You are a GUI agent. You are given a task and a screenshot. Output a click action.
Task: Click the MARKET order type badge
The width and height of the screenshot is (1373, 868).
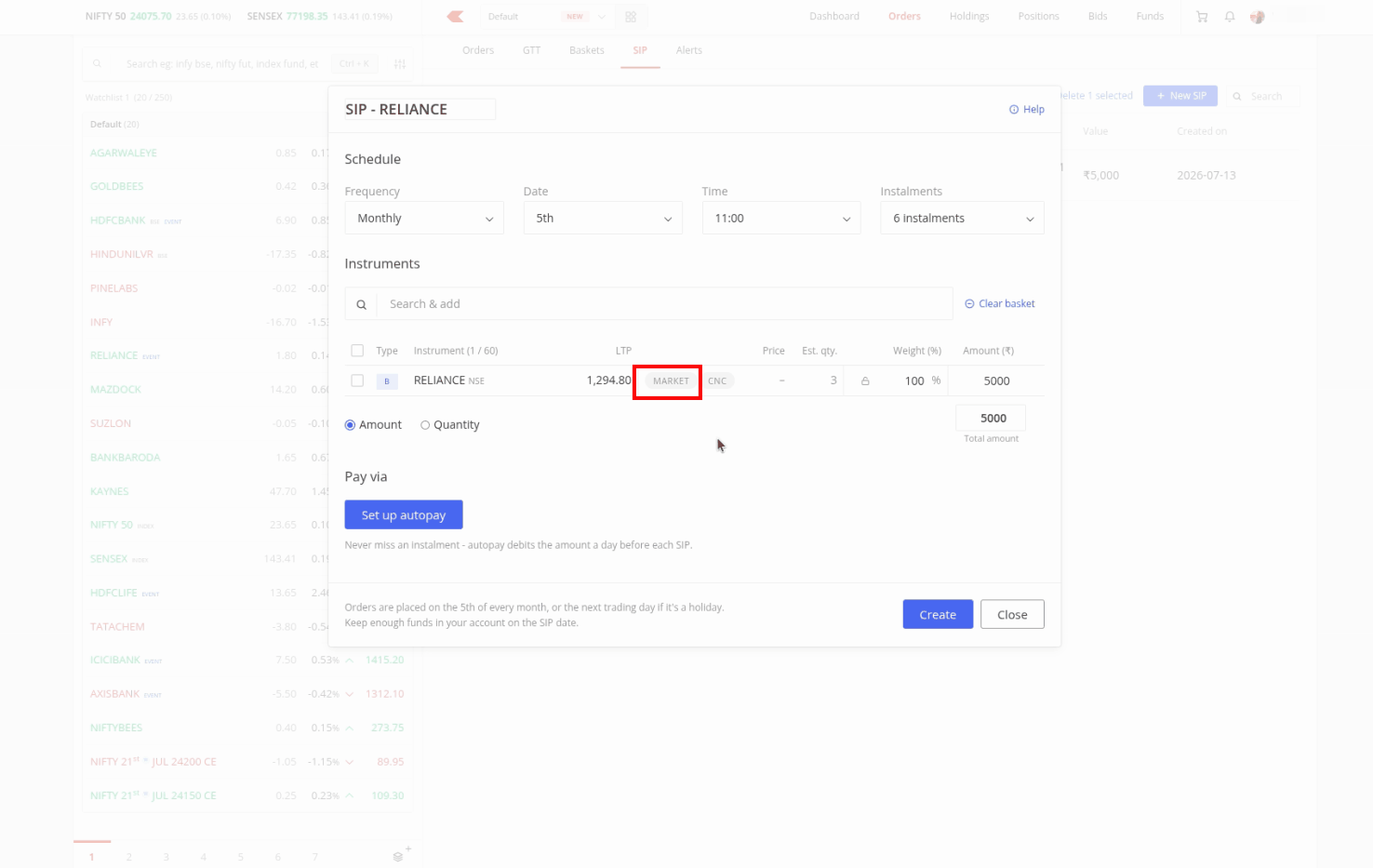[671, 381]
